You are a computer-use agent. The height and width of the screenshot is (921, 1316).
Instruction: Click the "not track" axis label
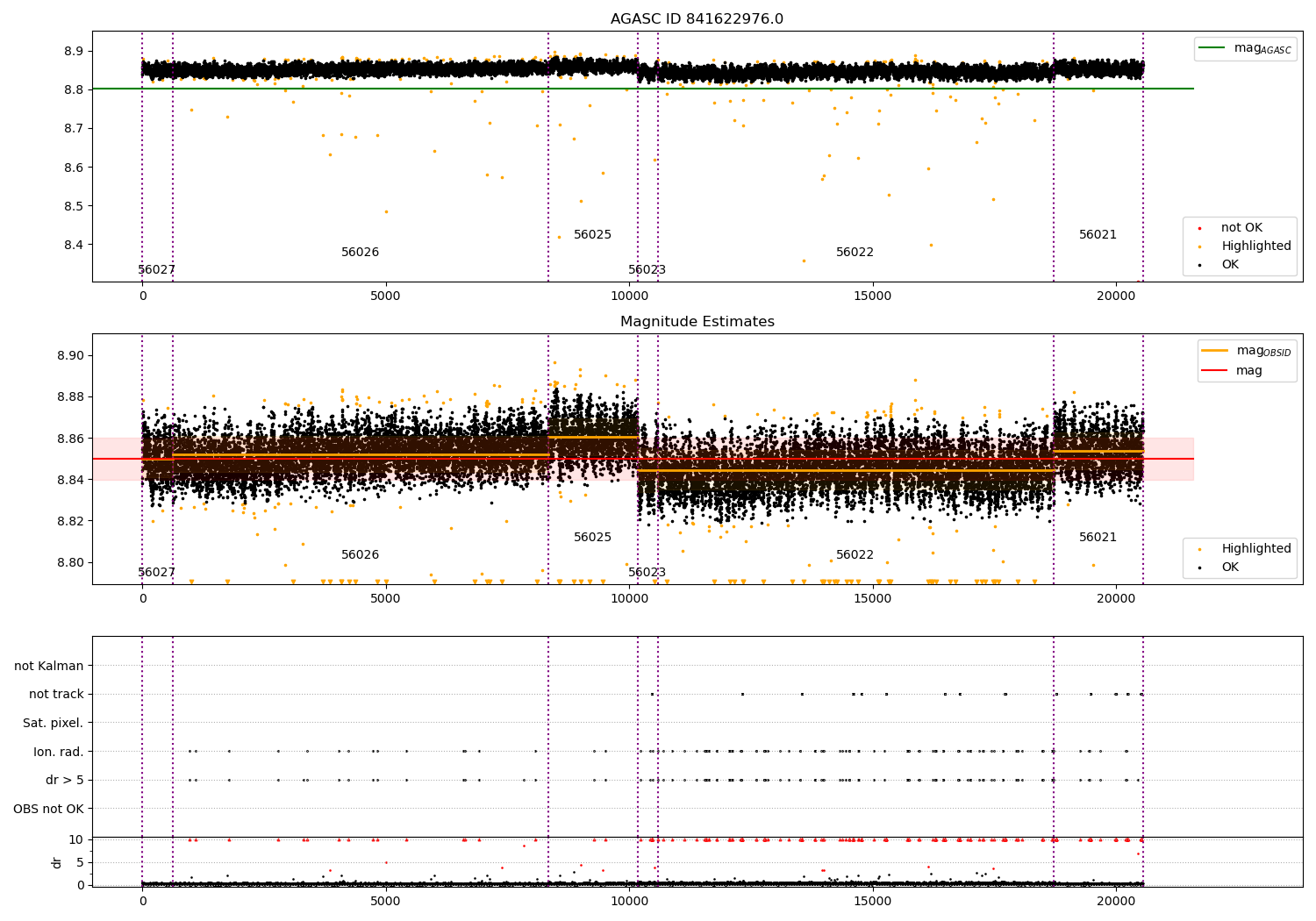(x=56, y=694)
